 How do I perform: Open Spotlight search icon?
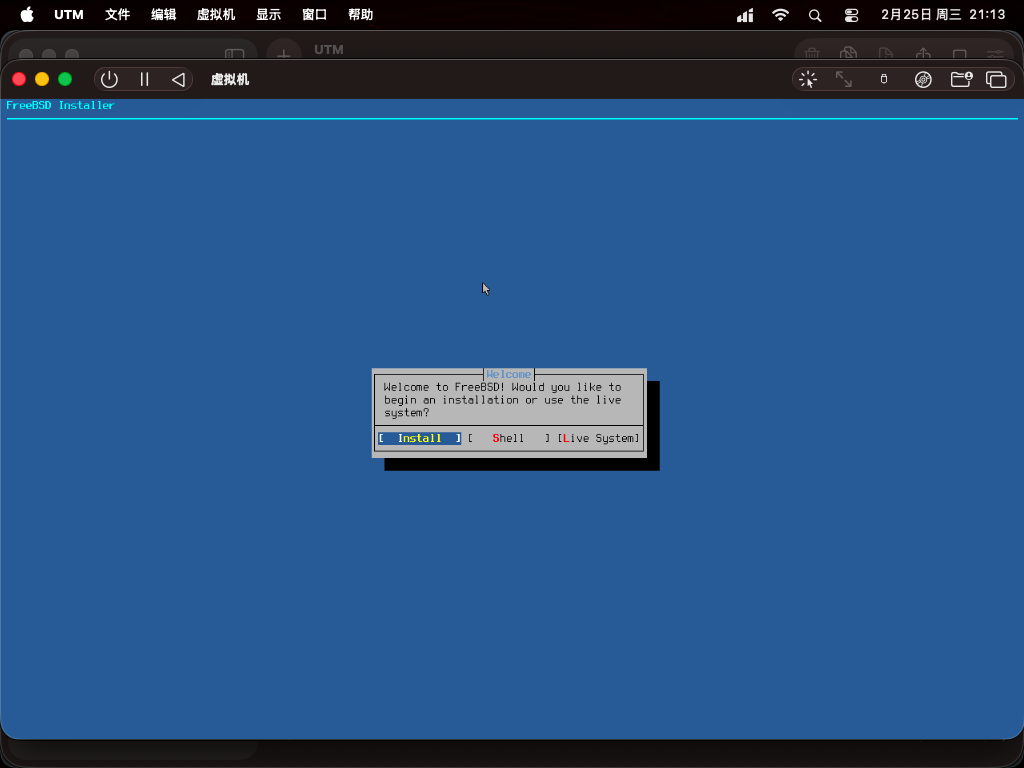[815, 15]
